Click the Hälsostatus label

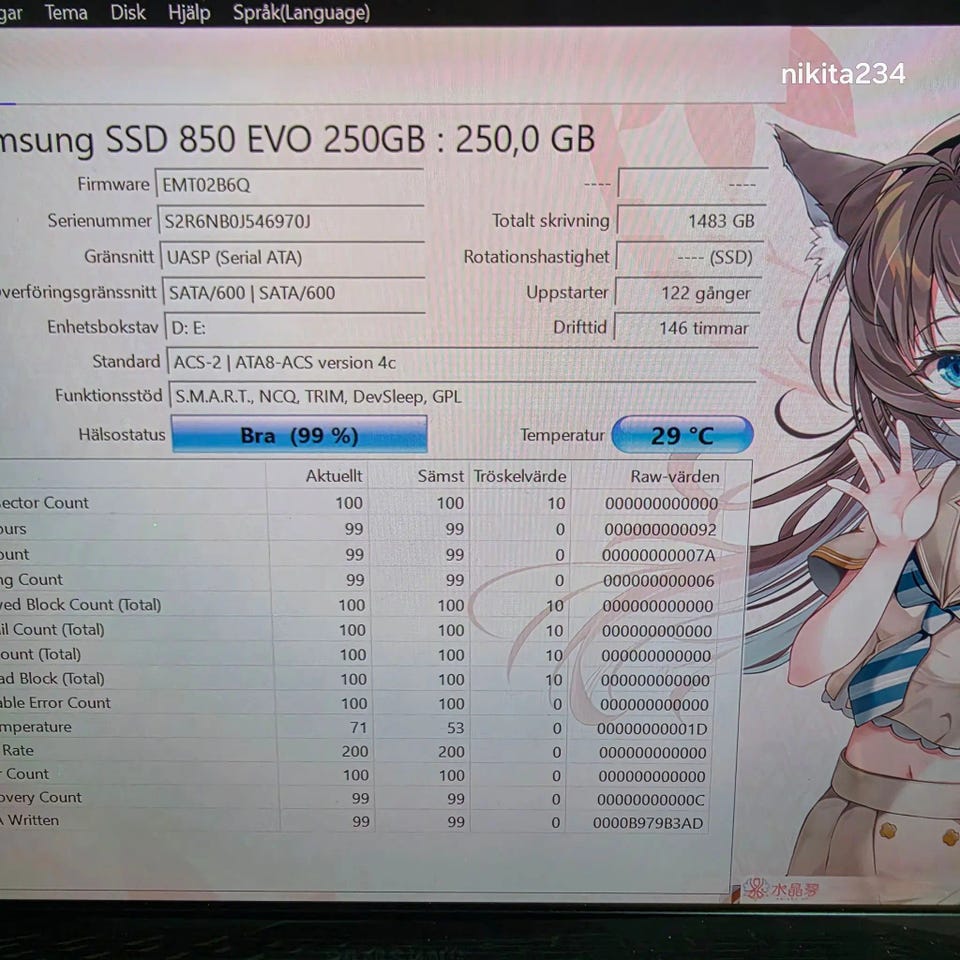[122, 435]
